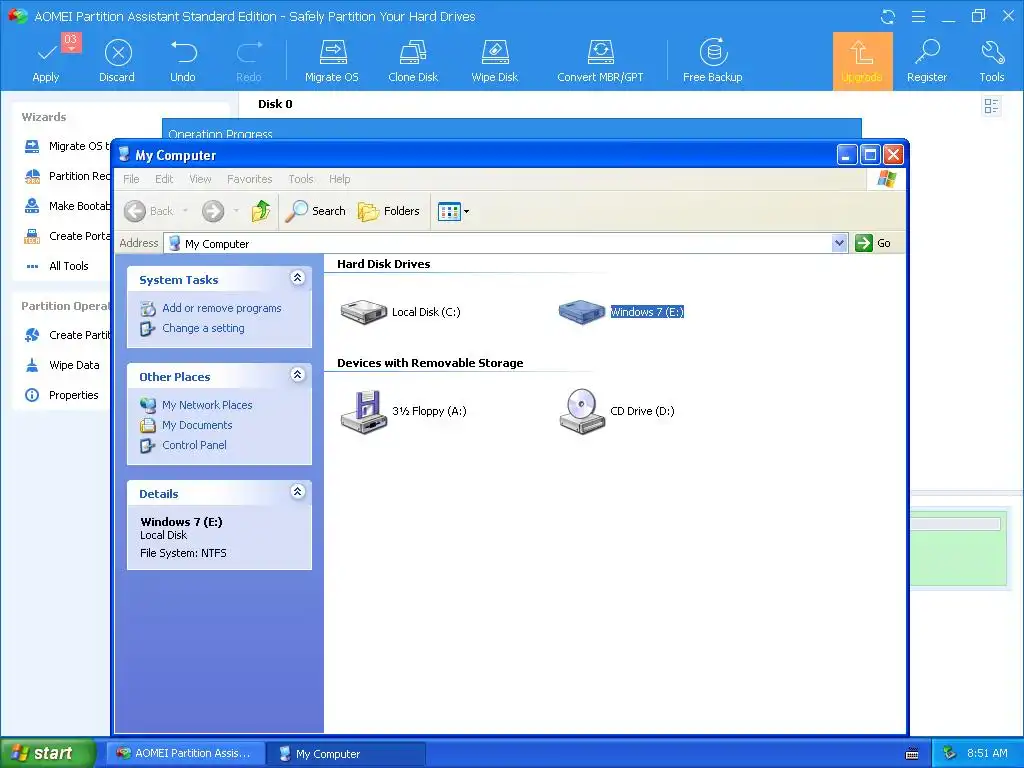Open Help menu in My Computer
1024x768 pixels.
[x=340, y=179]
